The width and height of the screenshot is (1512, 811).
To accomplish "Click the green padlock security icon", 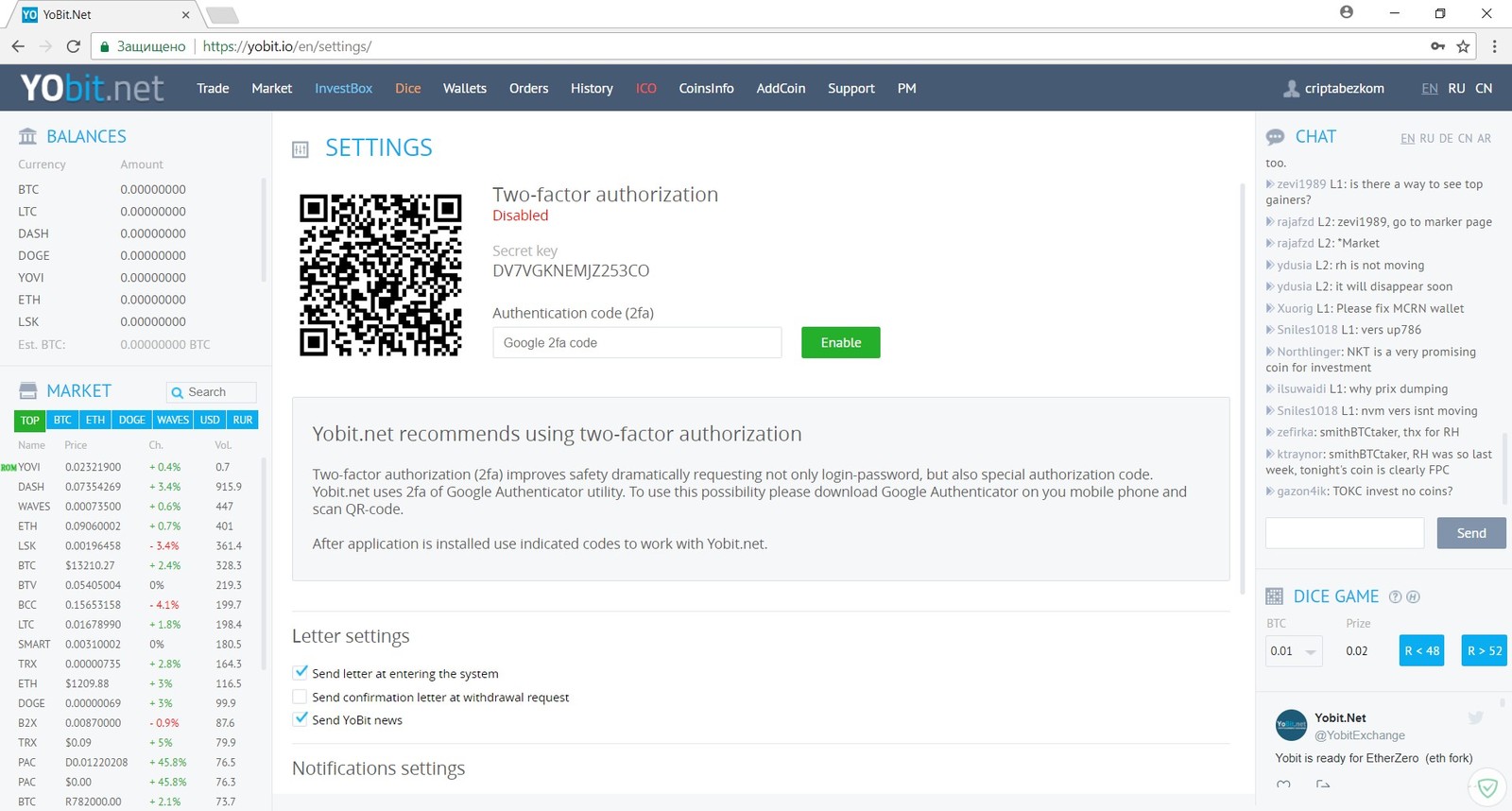I will [105, 46].
